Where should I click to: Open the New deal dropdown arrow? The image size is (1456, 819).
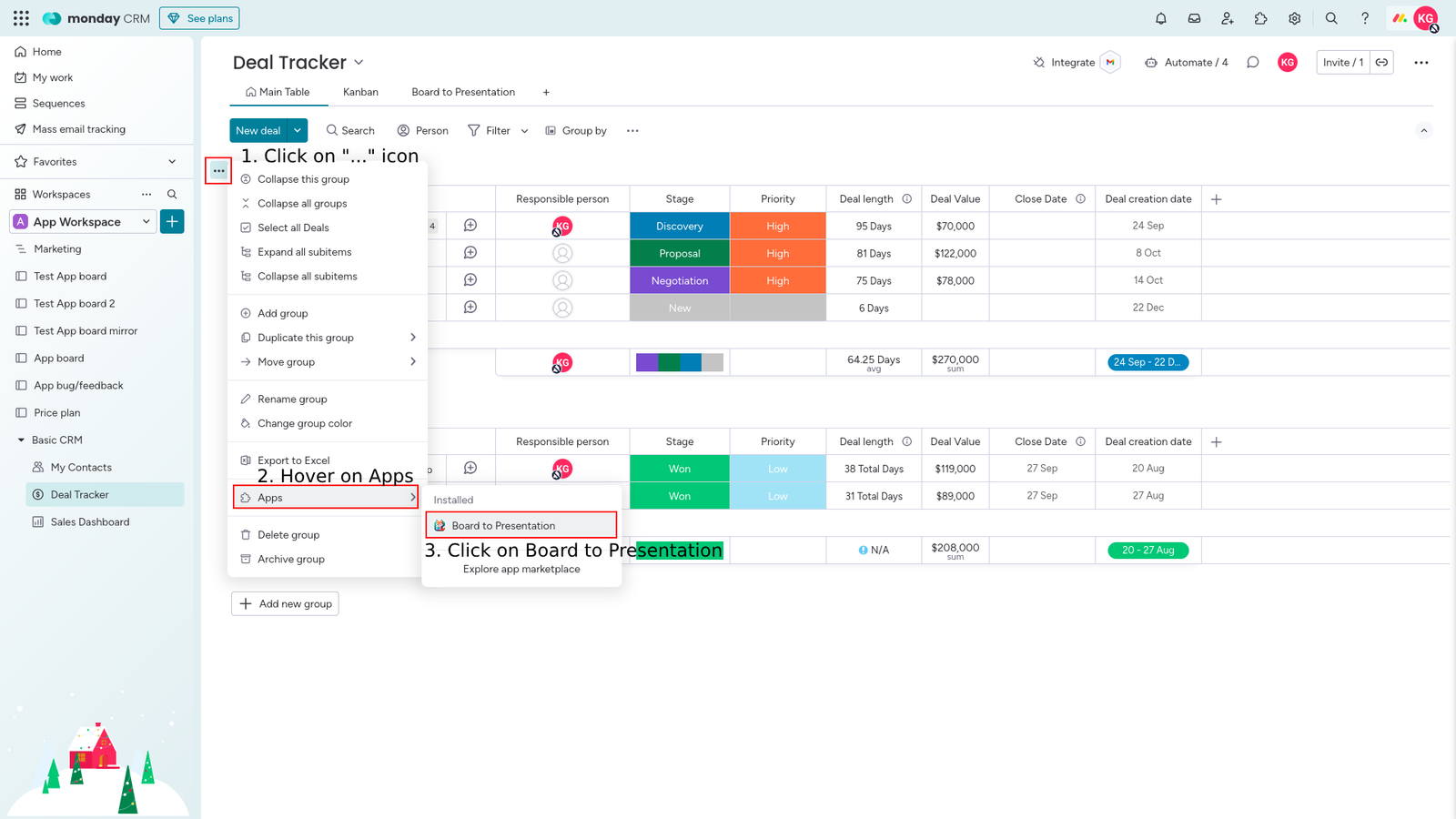(298, 131)
